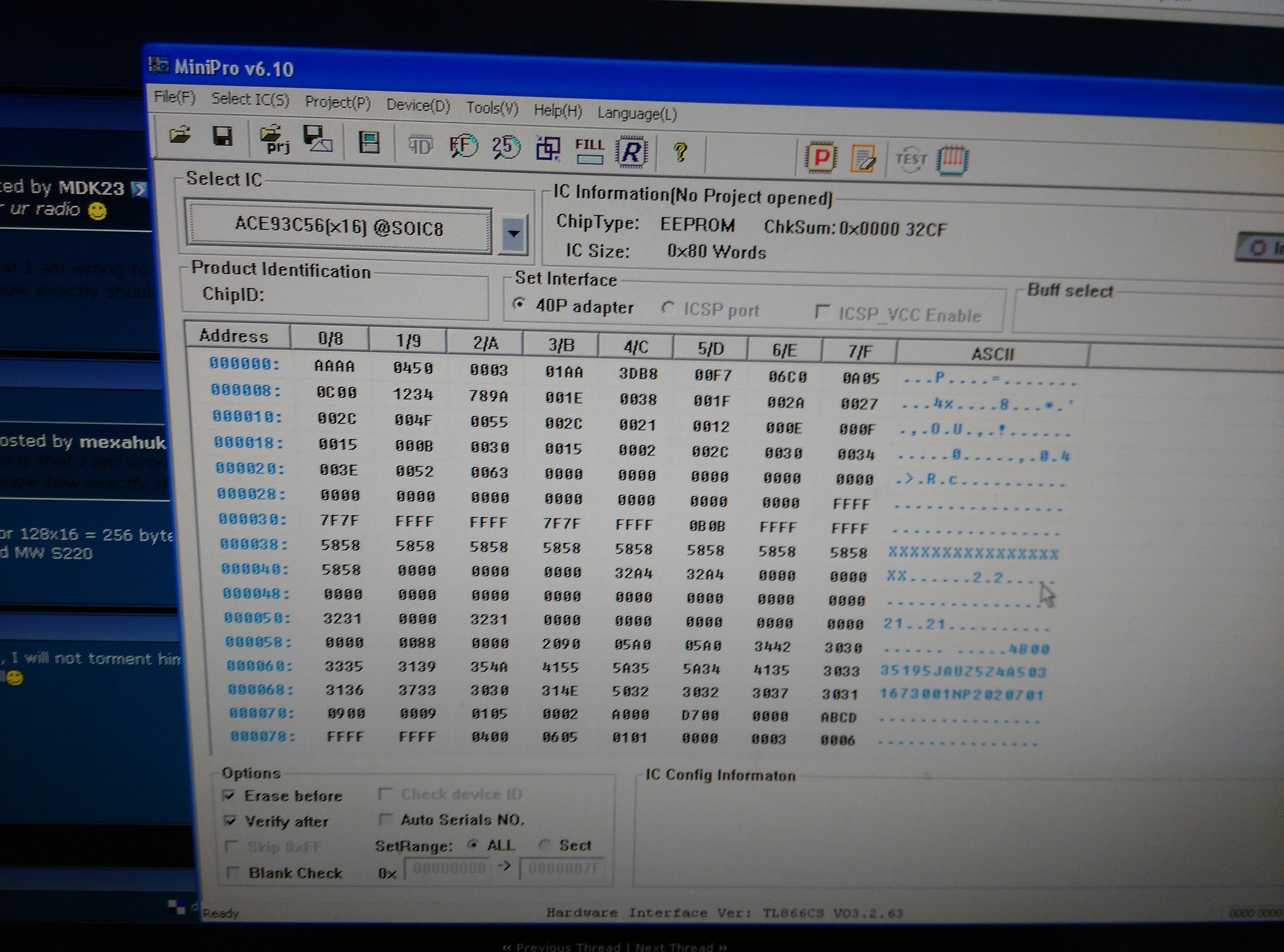Image resolution: width=1284 pixels, height=952 pixels.
Task: Click hex cell AAAA at address 000000
Action: 334,366
